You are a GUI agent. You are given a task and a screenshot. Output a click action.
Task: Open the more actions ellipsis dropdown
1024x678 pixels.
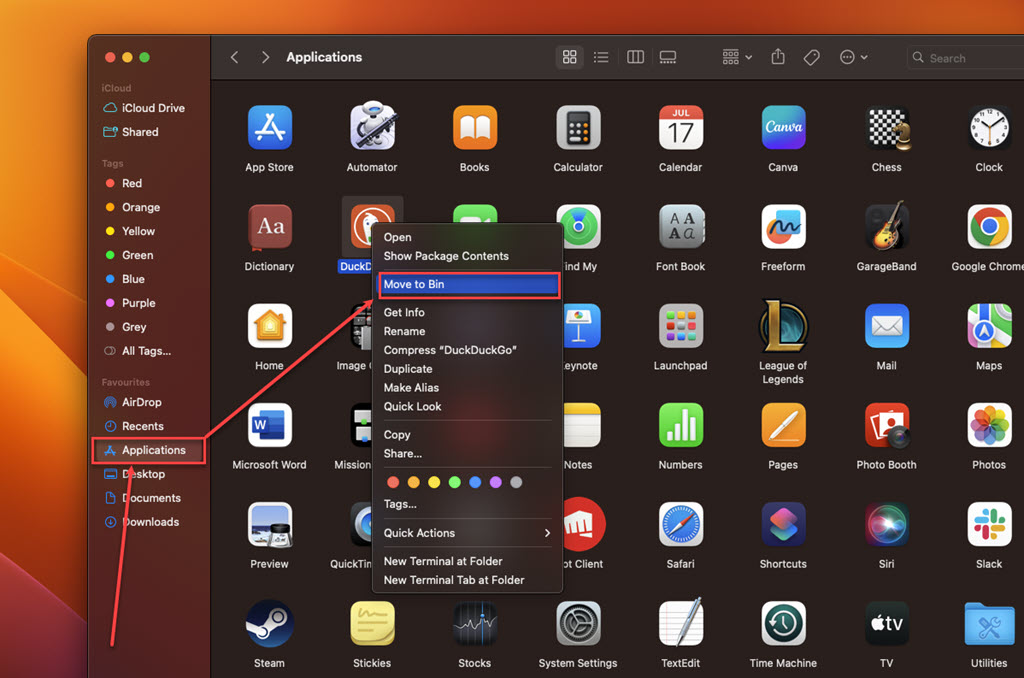853,57
